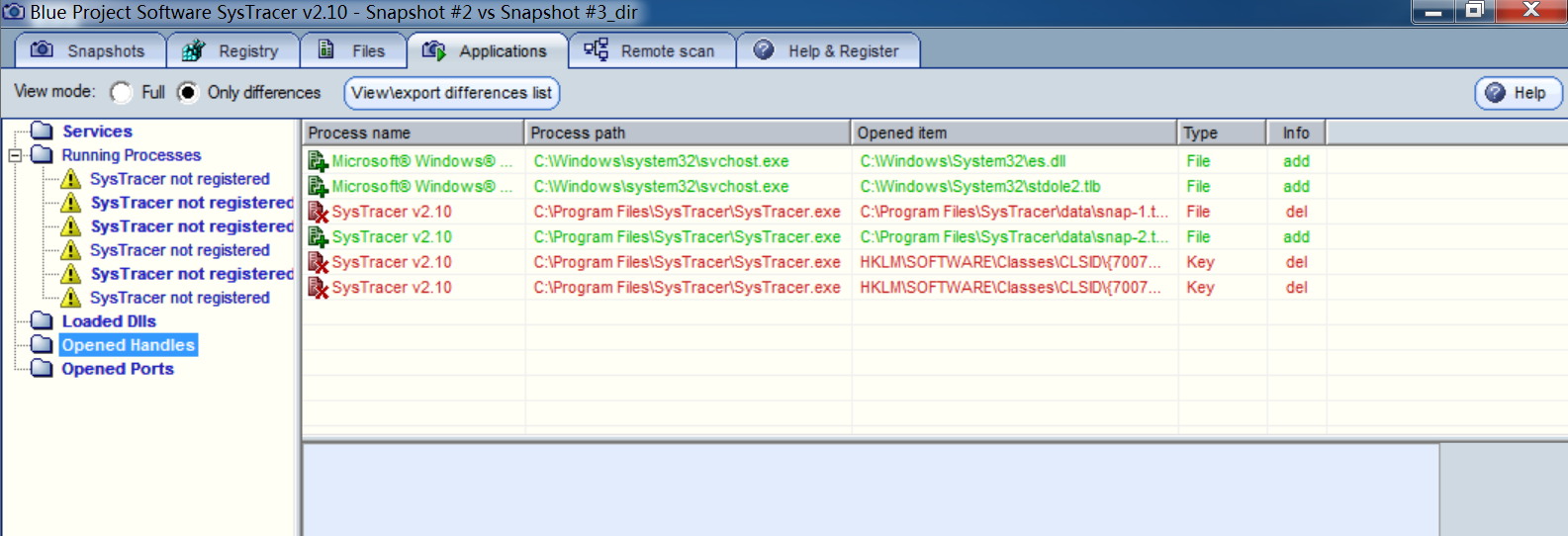
Task: Click SysTracer v2.10 name in snap-2 row
Action: (392, 237)
